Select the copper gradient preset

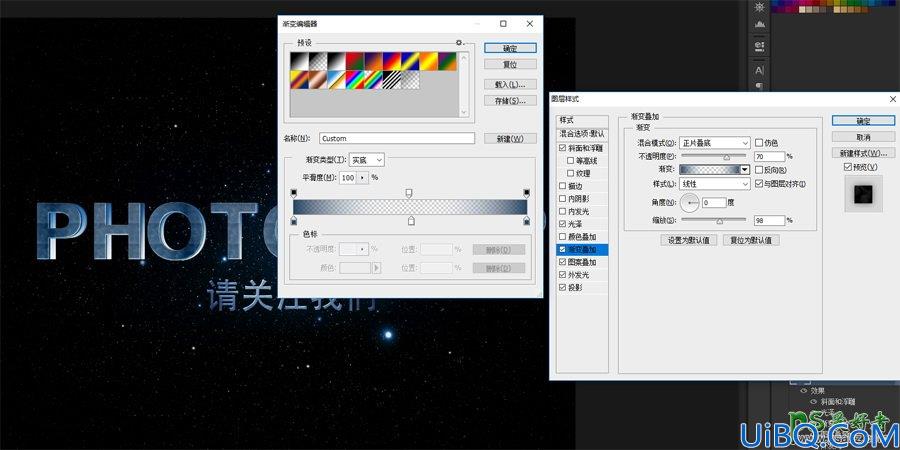point(317,80)
